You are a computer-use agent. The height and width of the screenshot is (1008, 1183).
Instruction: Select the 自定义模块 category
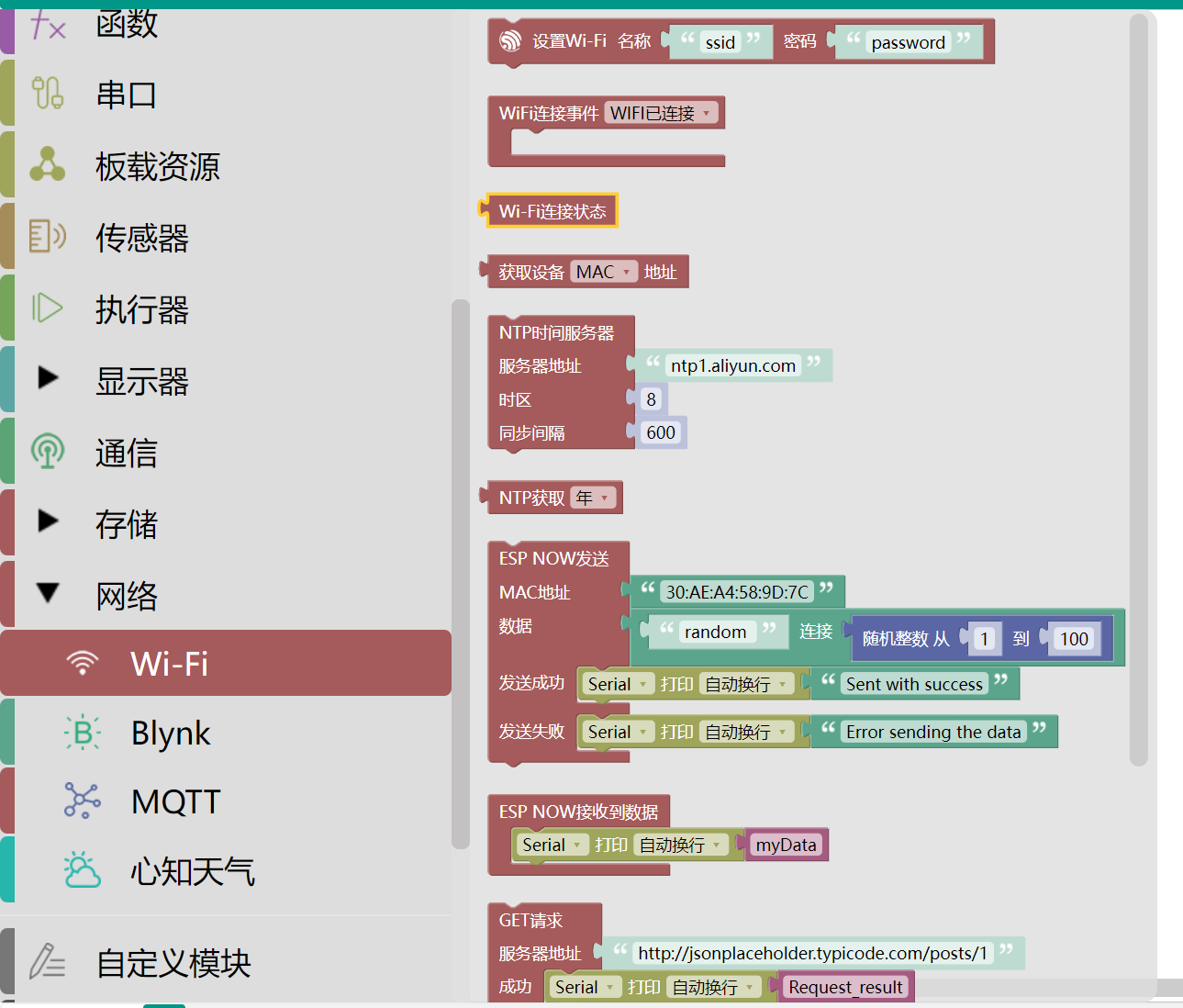(173, 963)
